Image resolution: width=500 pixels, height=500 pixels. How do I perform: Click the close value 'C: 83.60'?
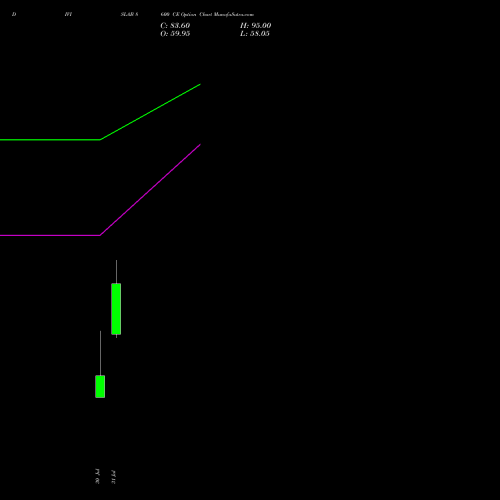pyautogui.click(x=175, y=26)
